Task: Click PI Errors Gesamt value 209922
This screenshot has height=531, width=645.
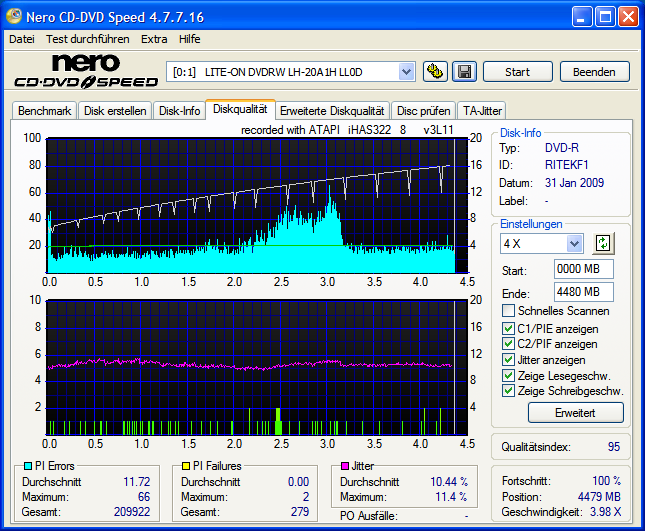Action: click(x=132, y=512)
